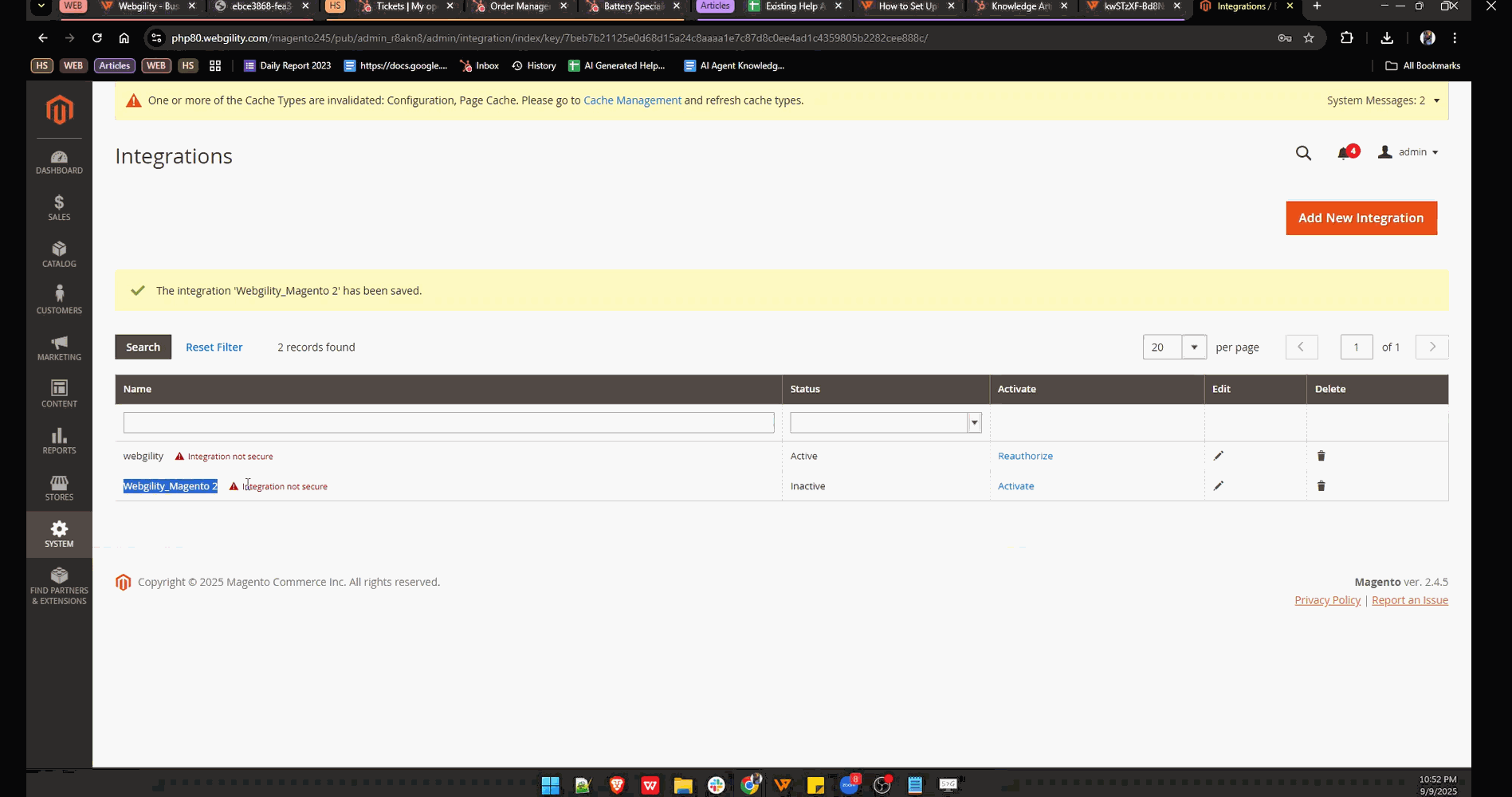Open the Catalog sidebar section

point(59,254)
